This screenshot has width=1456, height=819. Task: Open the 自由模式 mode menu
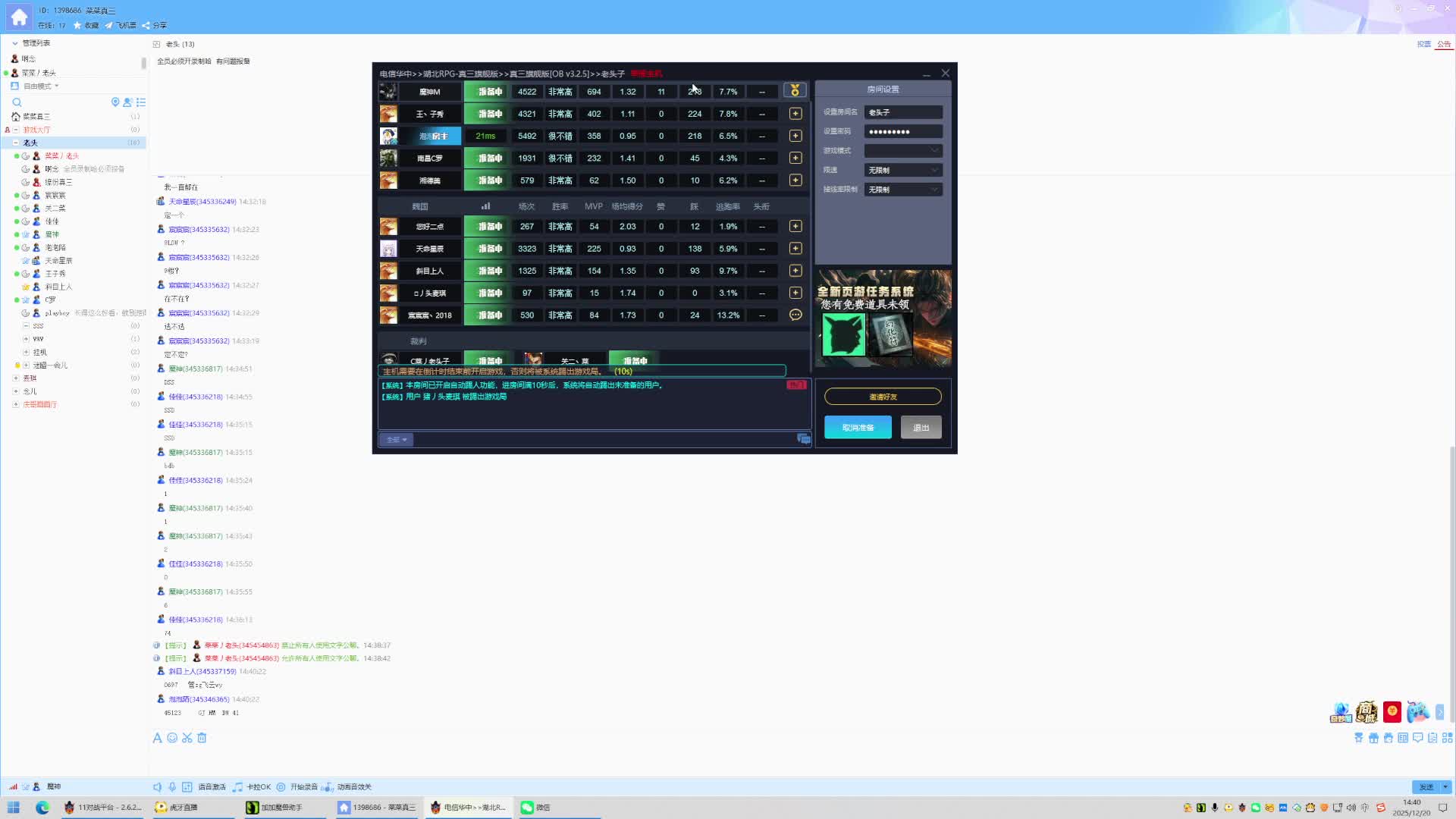(40, 86)
